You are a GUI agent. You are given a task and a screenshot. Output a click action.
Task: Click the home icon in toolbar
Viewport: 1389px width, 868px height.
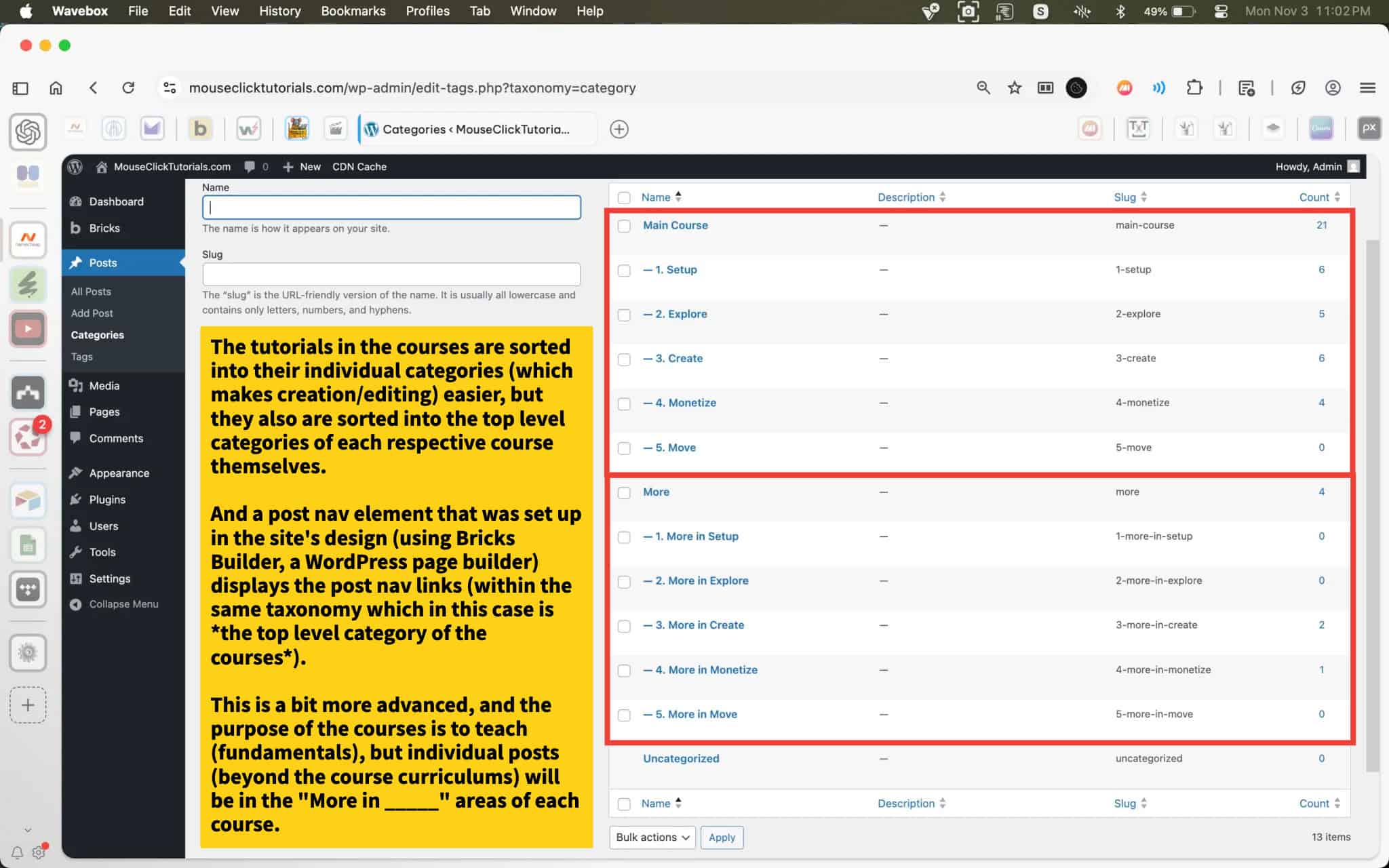click(x=56, y=87)
